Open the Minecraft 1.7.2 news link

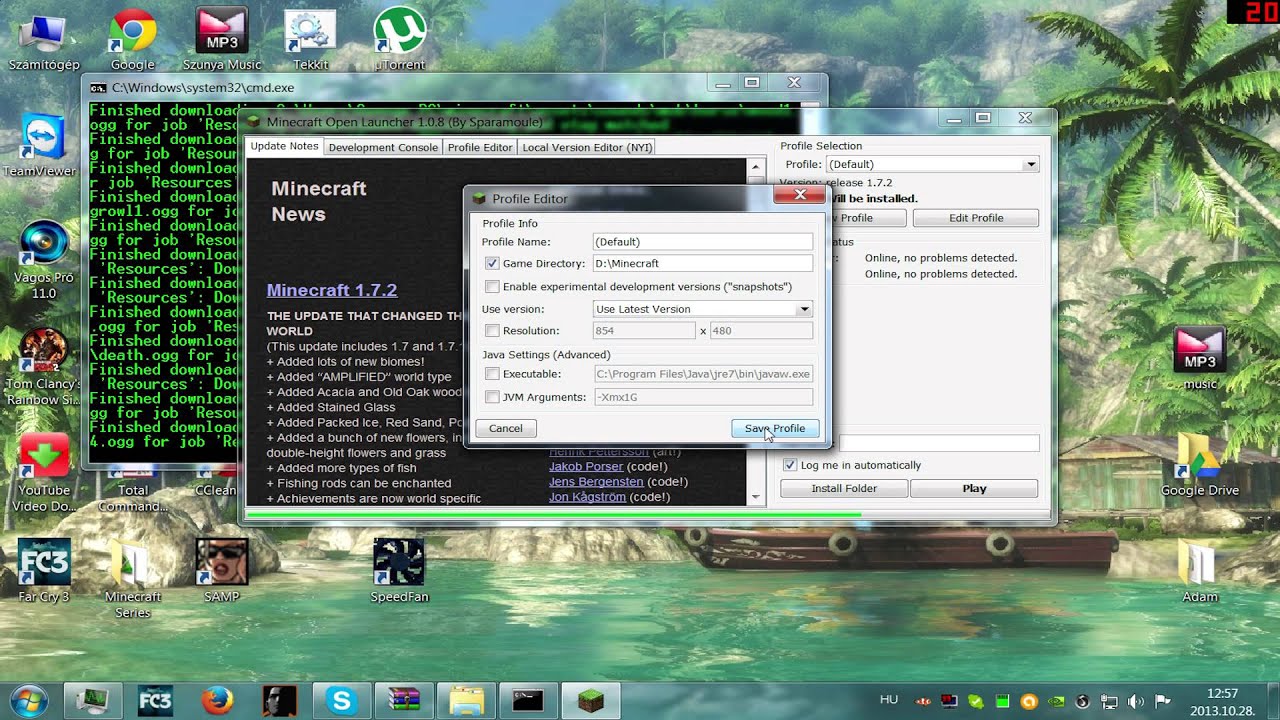[332, 290]
